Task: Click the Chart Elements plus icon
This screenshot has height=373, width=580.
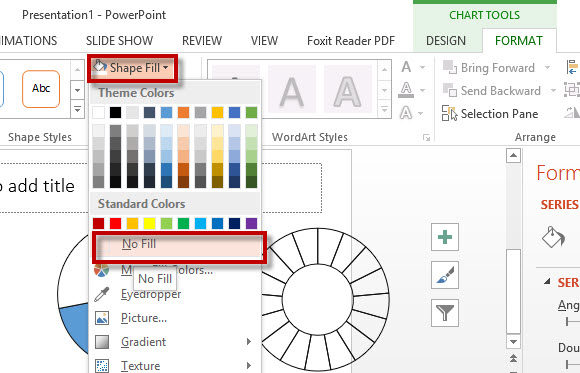Action: click(445, 237)
